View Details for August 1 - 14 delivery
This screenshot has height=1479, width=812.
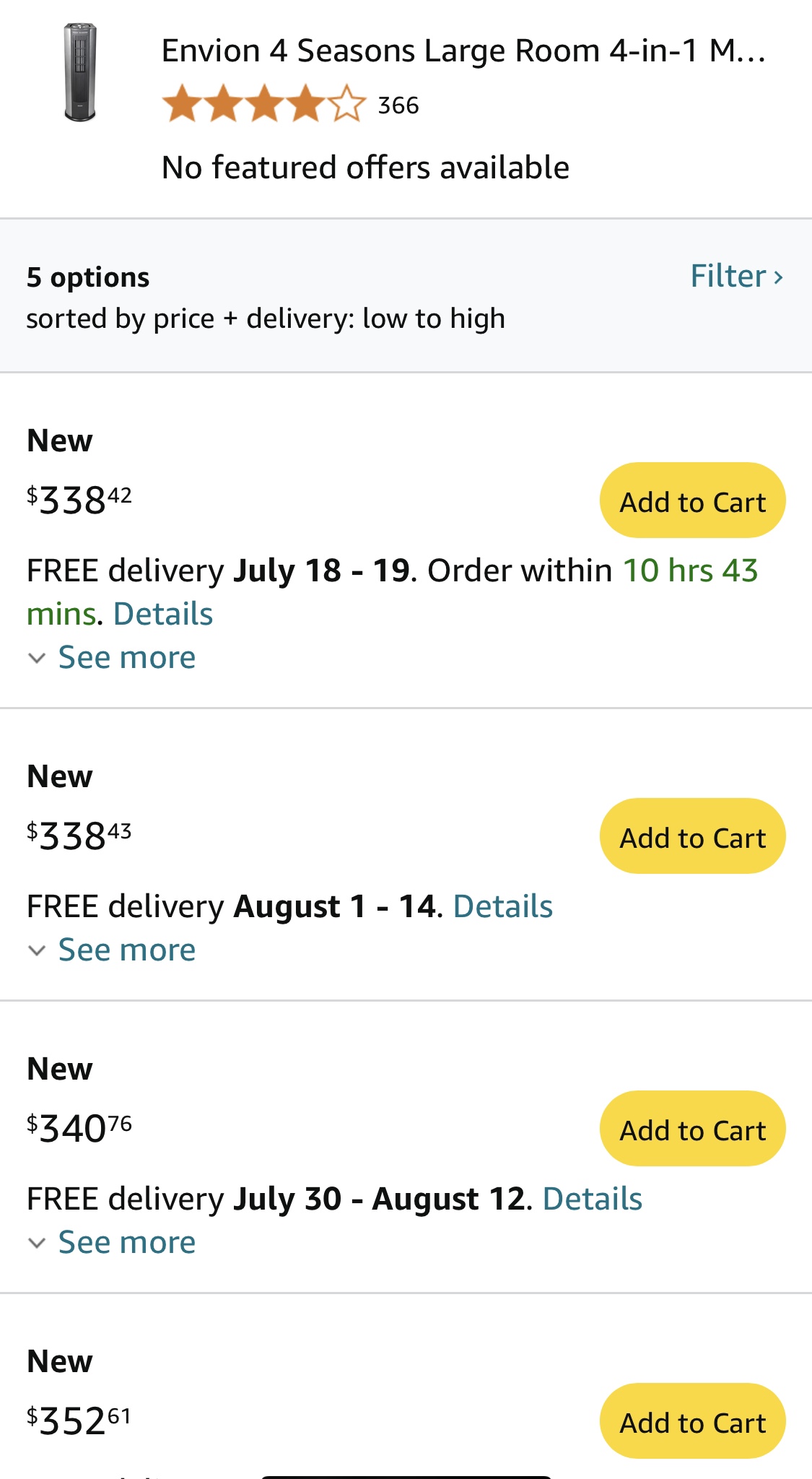[502, 906]
